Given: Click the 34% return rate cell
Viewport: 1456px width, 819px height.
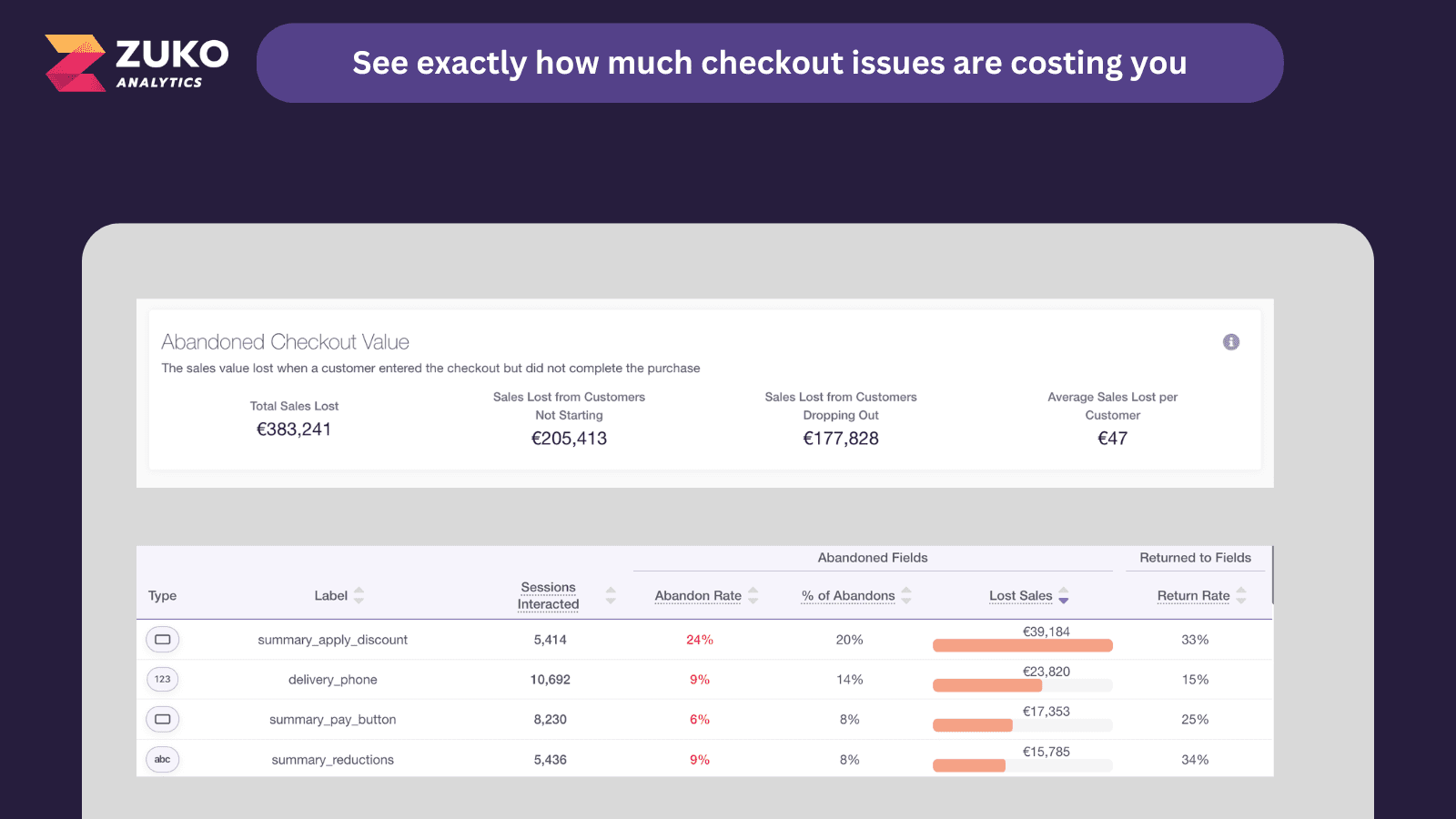Looking at the screenshot, I should point(1195,760).
